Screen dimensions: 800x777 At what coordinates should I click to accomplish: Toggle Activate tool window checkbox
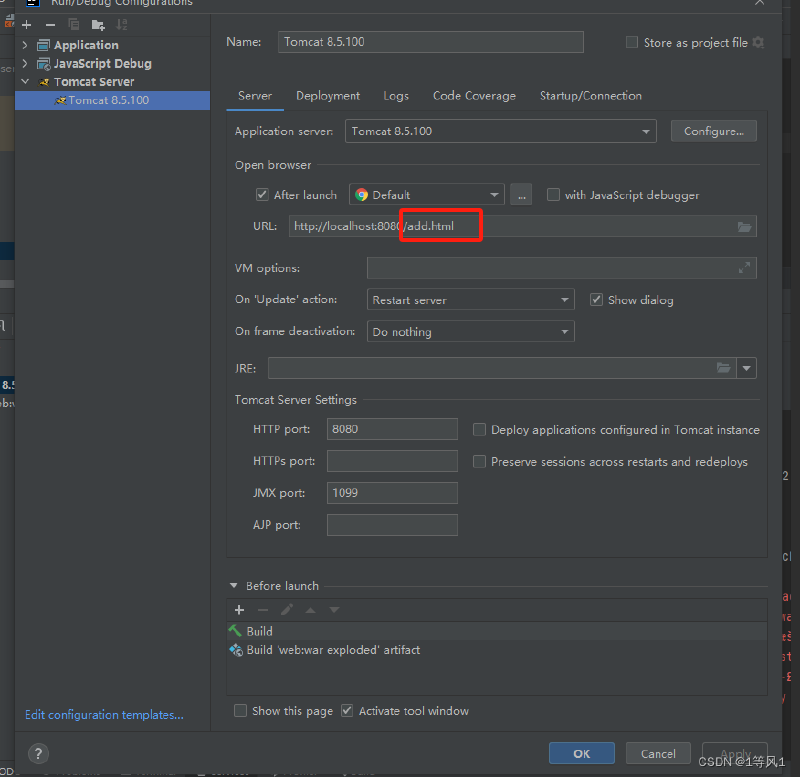347,711
